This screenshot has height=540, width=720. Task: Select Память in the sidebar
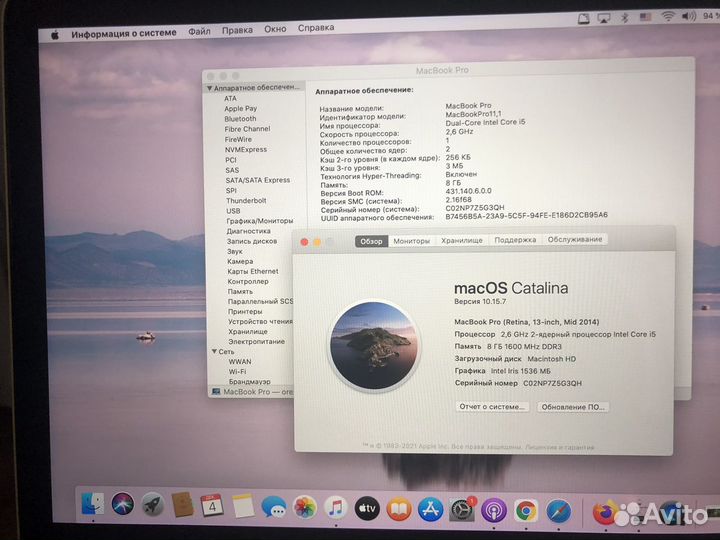point(240,292)
